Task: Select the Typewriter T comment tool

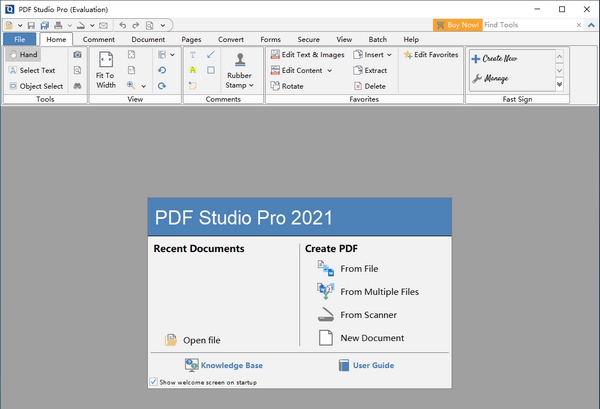Action: tap(193, 55)
